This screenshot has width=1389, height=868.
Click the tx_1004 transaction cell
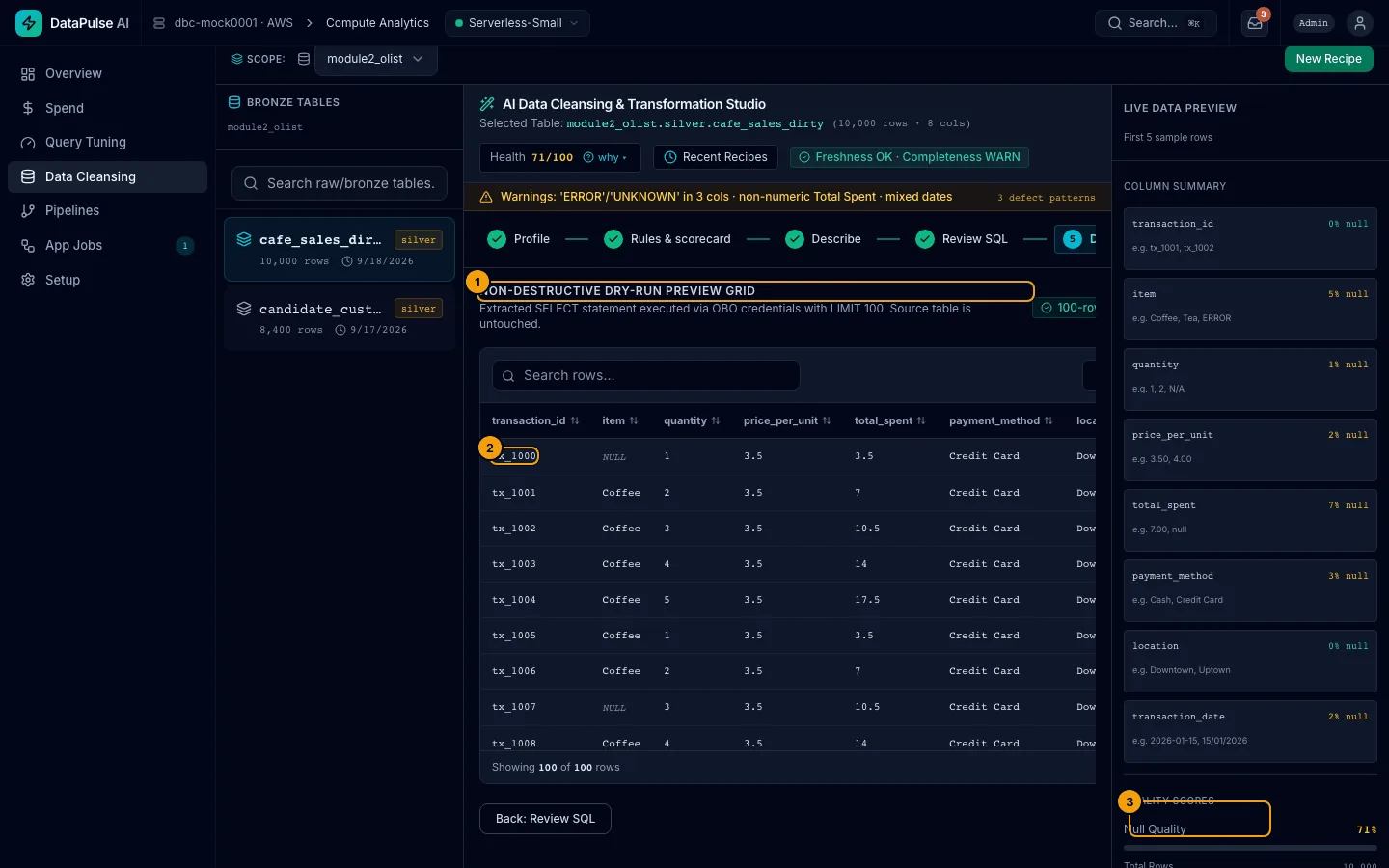(x=514, y=600)
